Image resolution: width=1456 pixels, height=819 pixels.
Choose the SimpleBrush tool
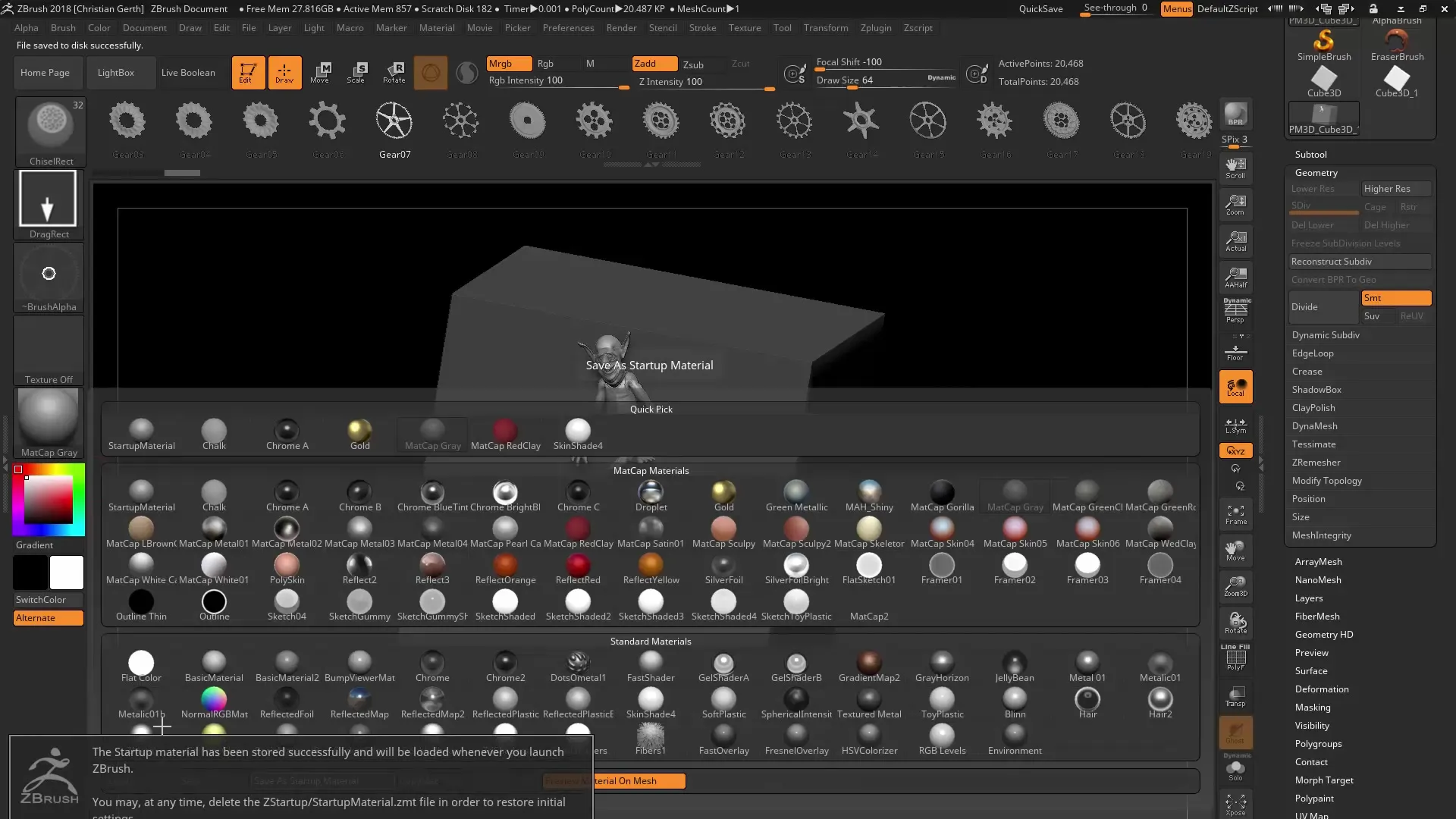[1324, 45]
